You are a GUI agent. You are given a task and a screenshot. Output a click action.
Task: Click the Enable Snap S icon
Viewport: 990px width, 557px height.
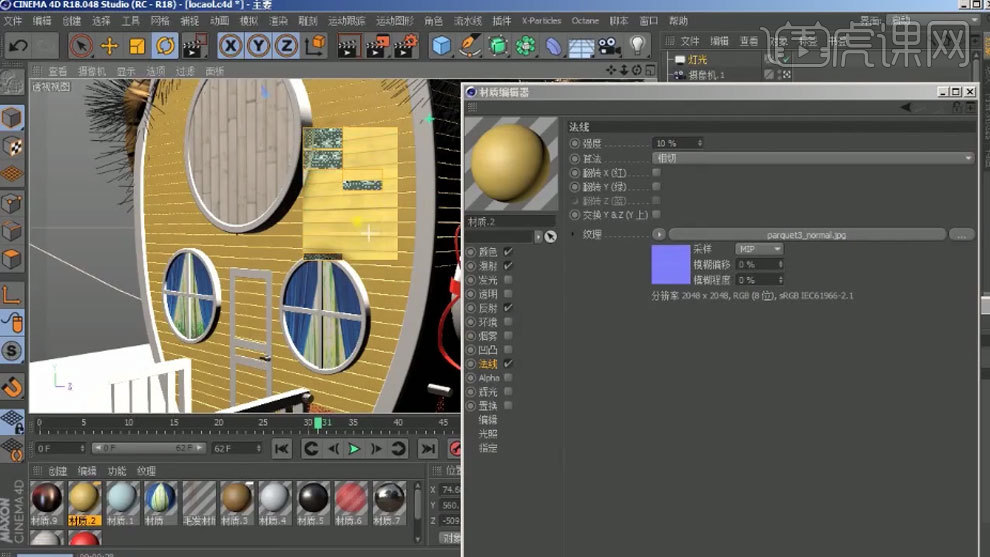click(11, 351)
